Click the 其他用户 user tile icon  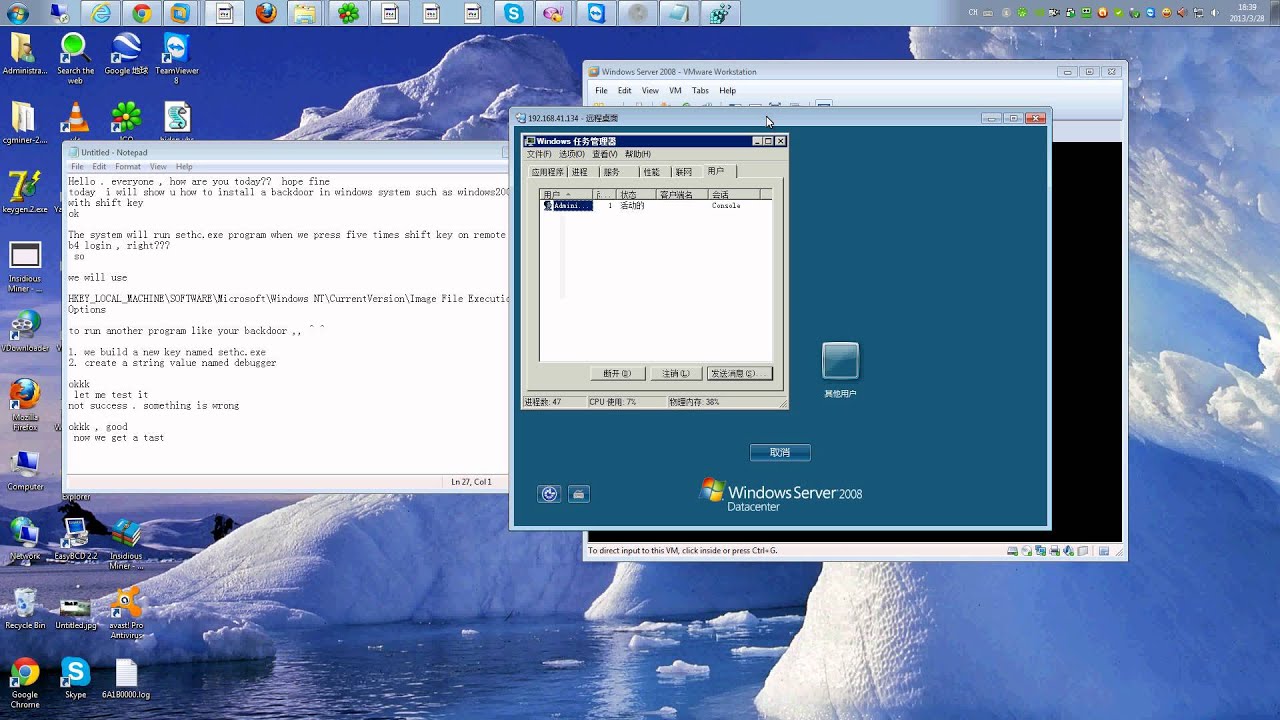pyautogui.click(x=840, y=361)
